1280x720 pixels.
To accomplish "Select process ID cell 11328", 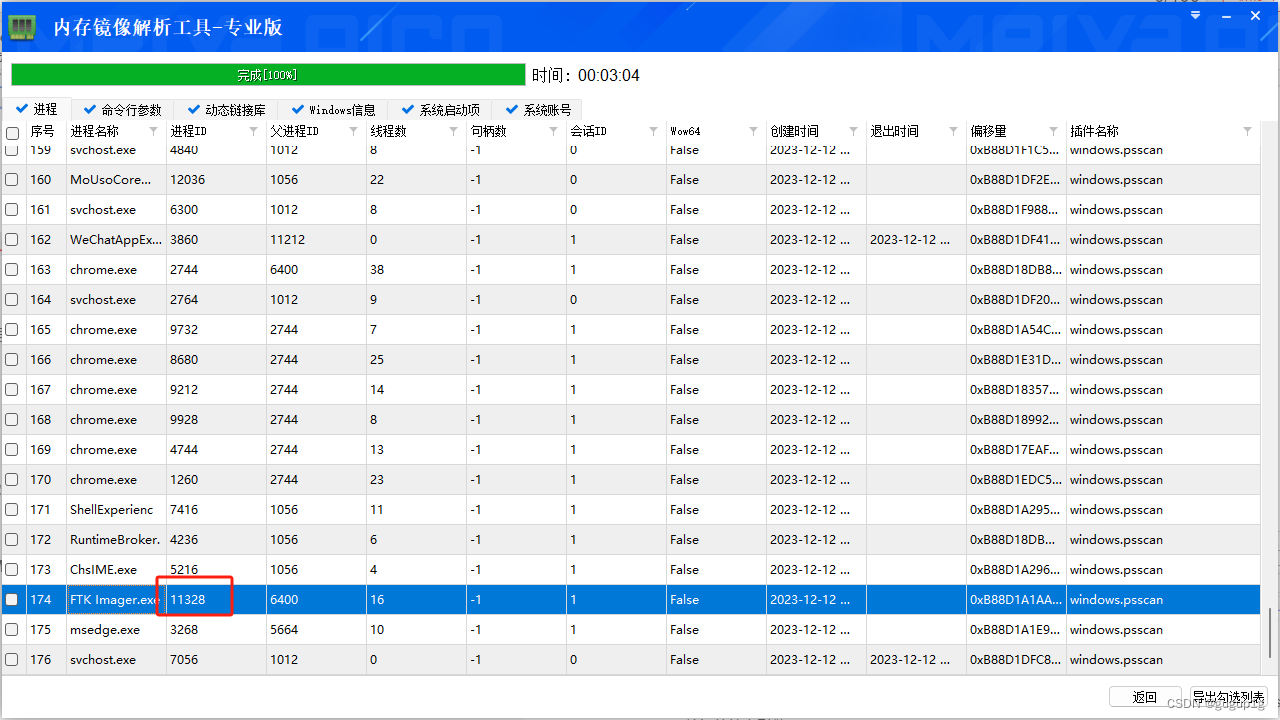I will [x=217, y=600].
